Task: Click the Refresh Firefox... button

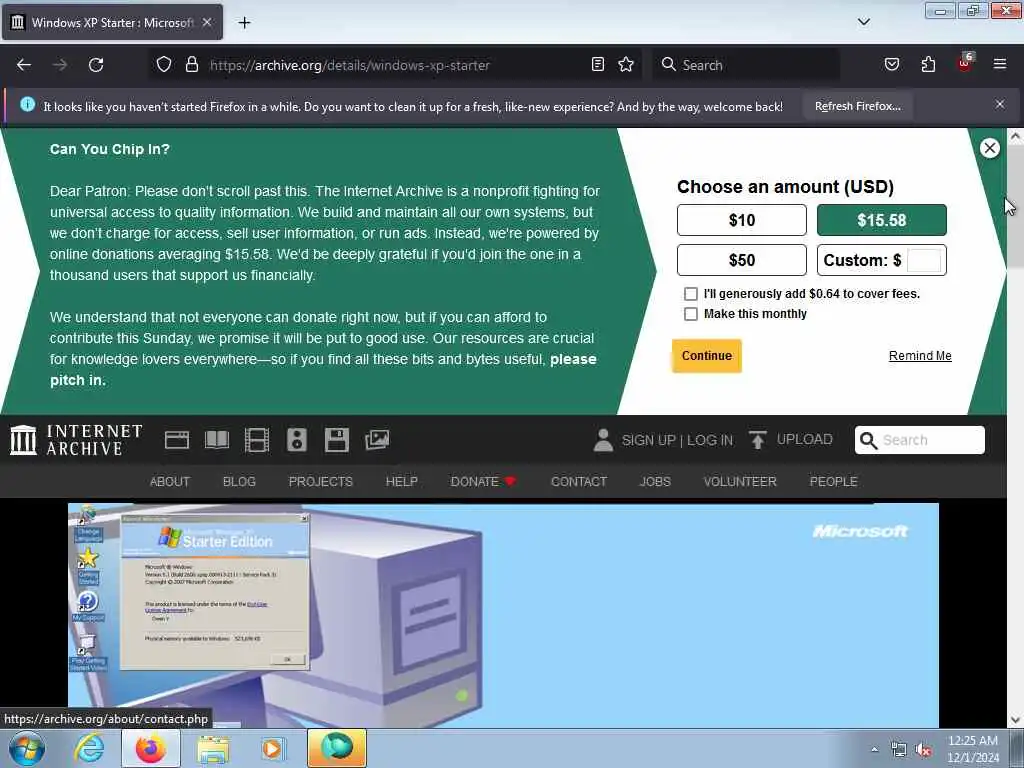Action: tap(857, 106)
